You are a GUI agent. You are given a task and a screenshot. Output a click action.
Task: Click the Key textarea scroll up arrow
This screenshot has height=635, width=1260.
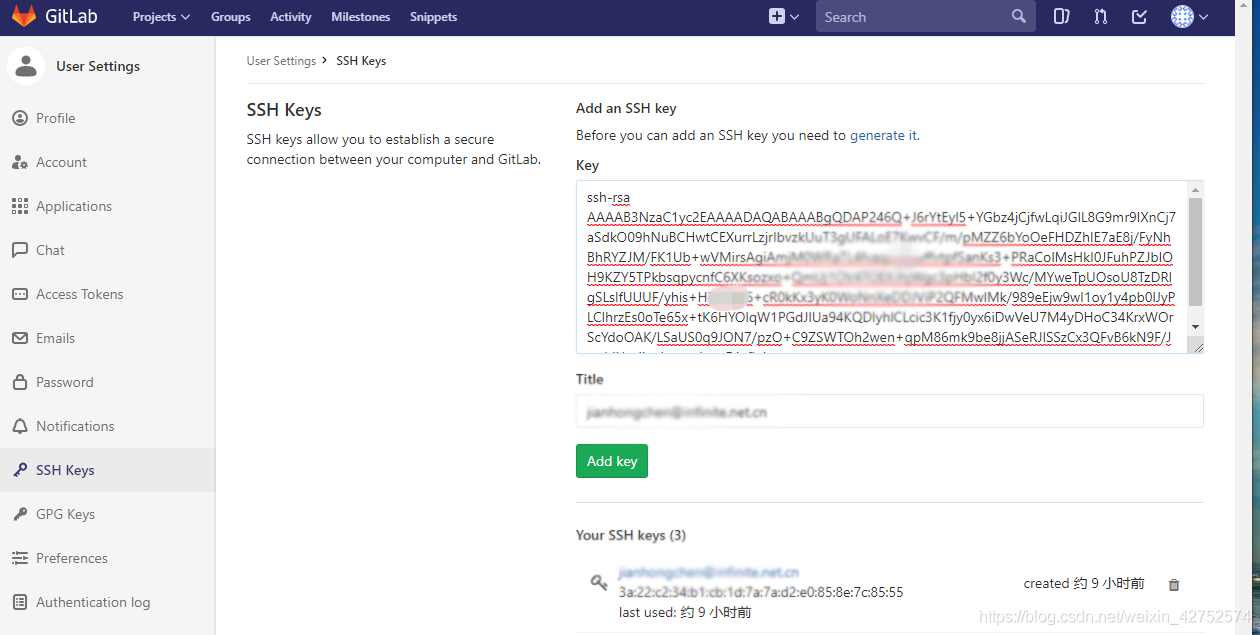coord(1195,189)
